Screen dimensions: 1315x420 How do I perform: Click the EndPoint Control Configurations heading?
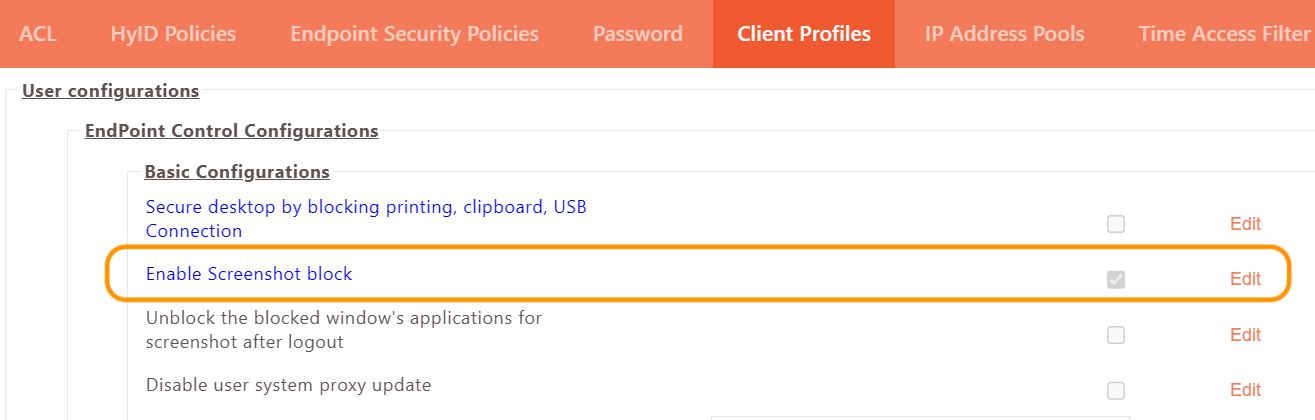231,131
